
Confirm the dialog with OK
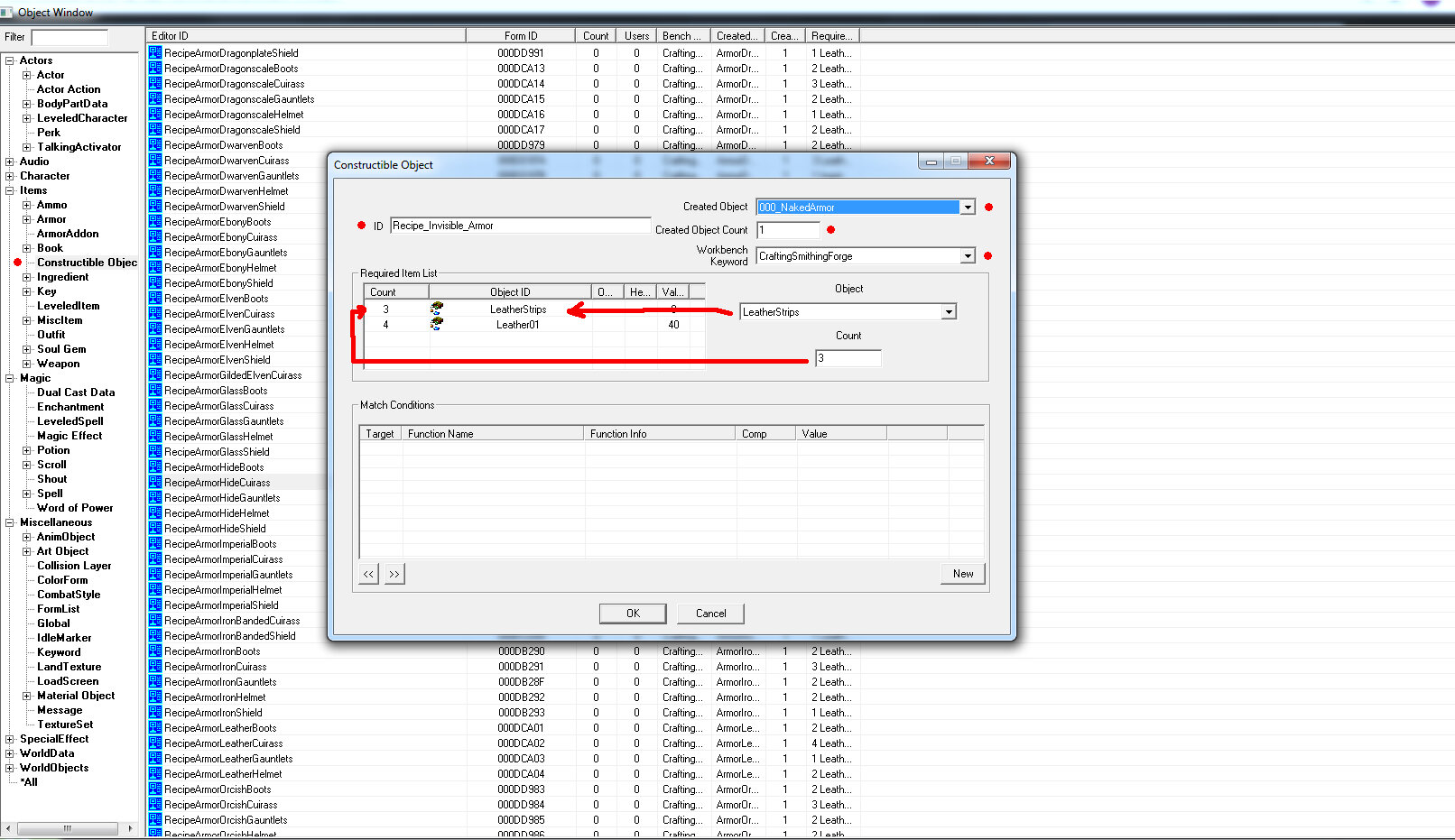633,614
